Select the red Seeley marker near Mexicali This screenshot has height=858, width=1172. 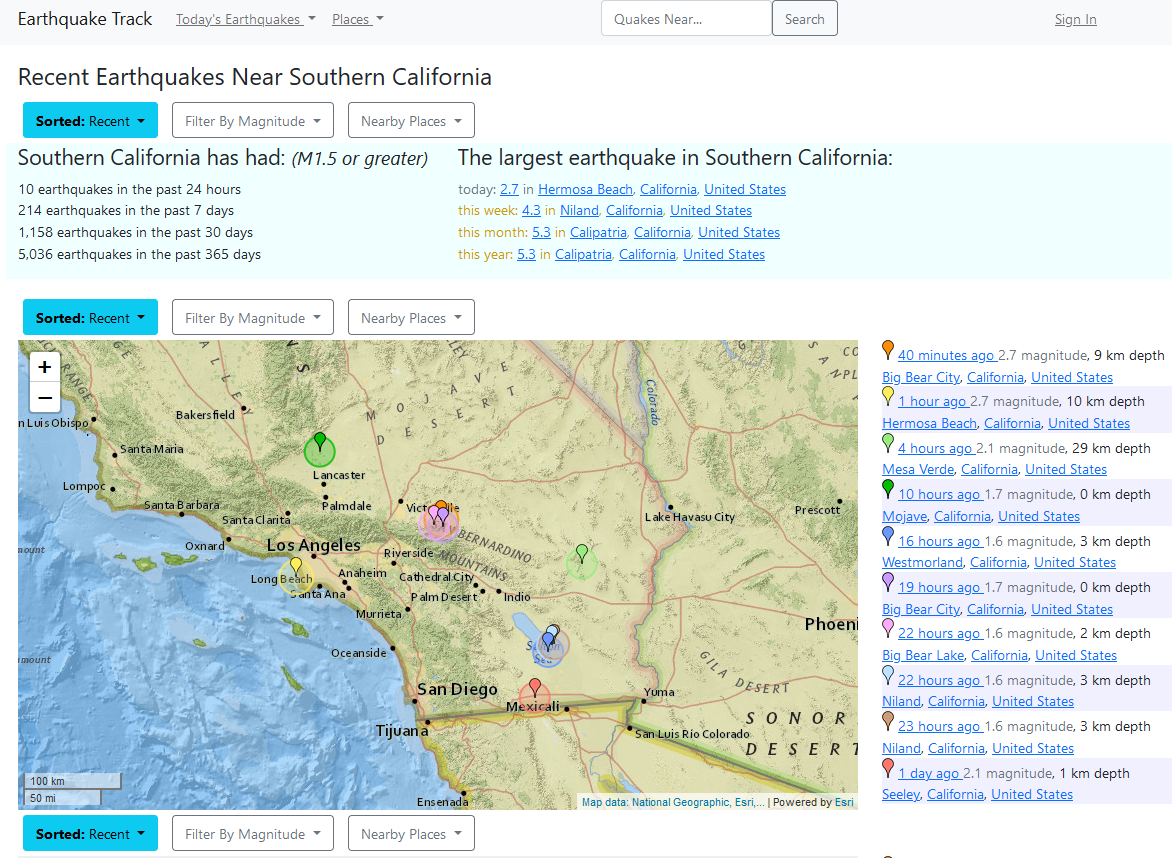[x=534, y=688]
